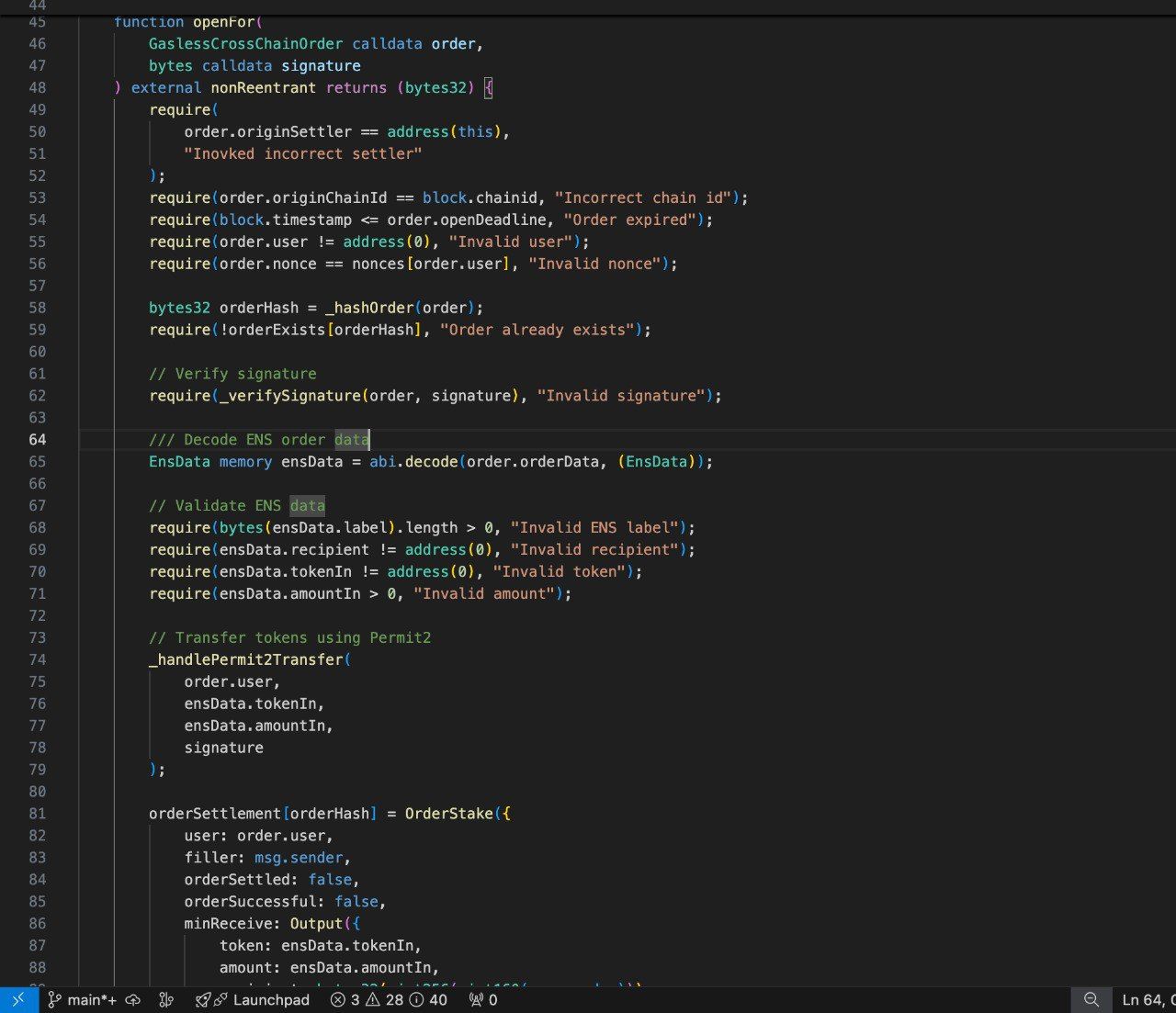The image size is (1176, 1013).
Task: Place cursor on "Inovked incorrect settler" string
Action: pos(303,153)
